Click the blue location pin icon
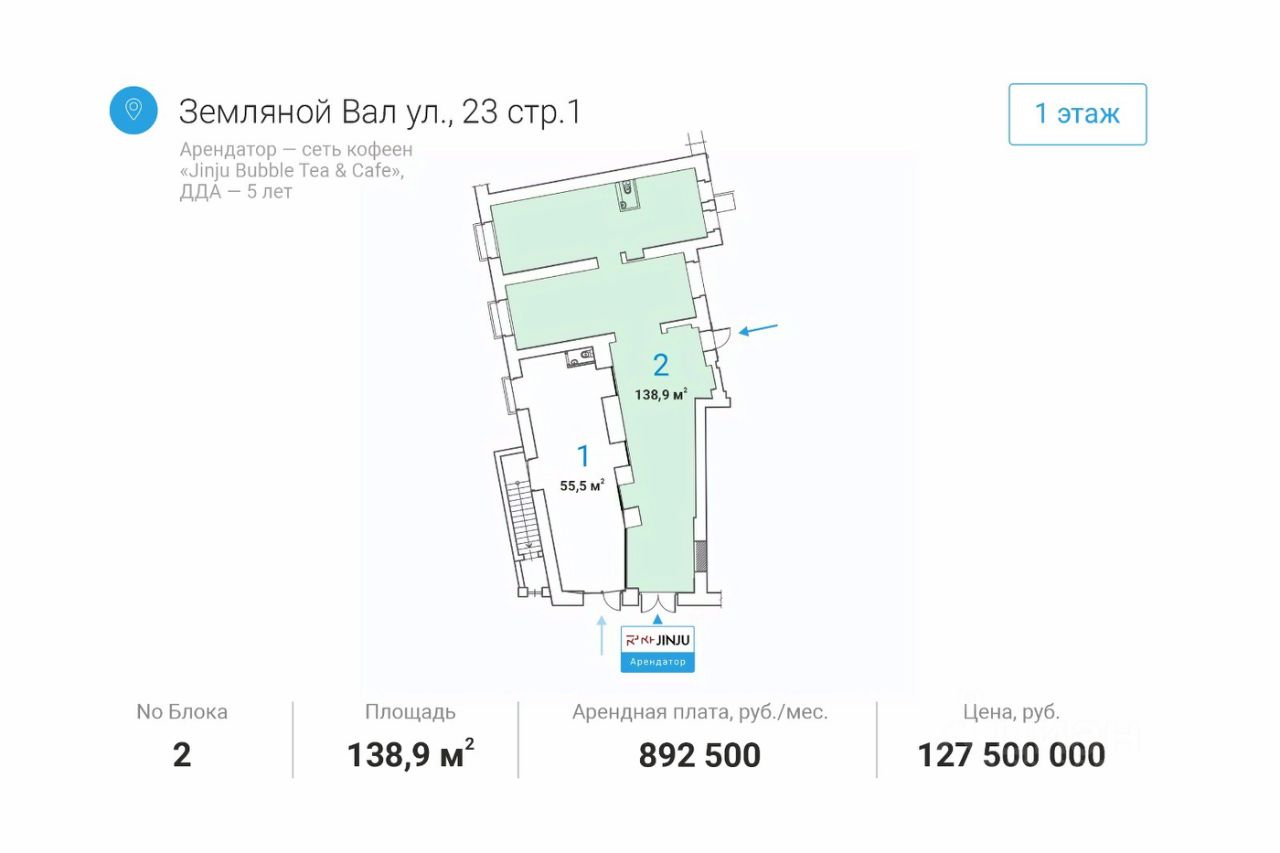Screen dimensions: 1280x853 [x=133, y=109]
